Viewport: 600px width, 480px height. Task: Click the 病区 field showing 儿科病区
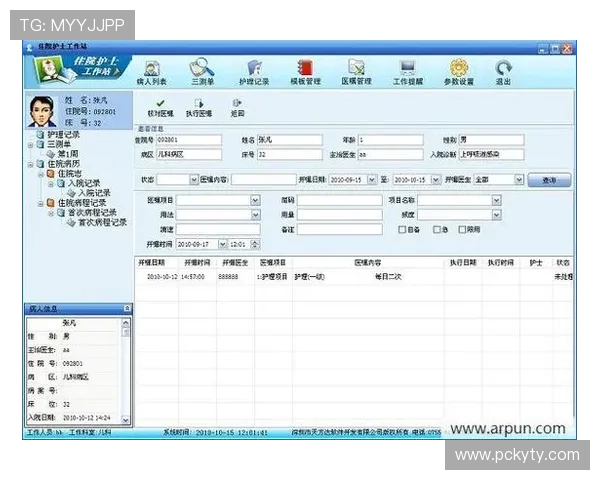189,154
